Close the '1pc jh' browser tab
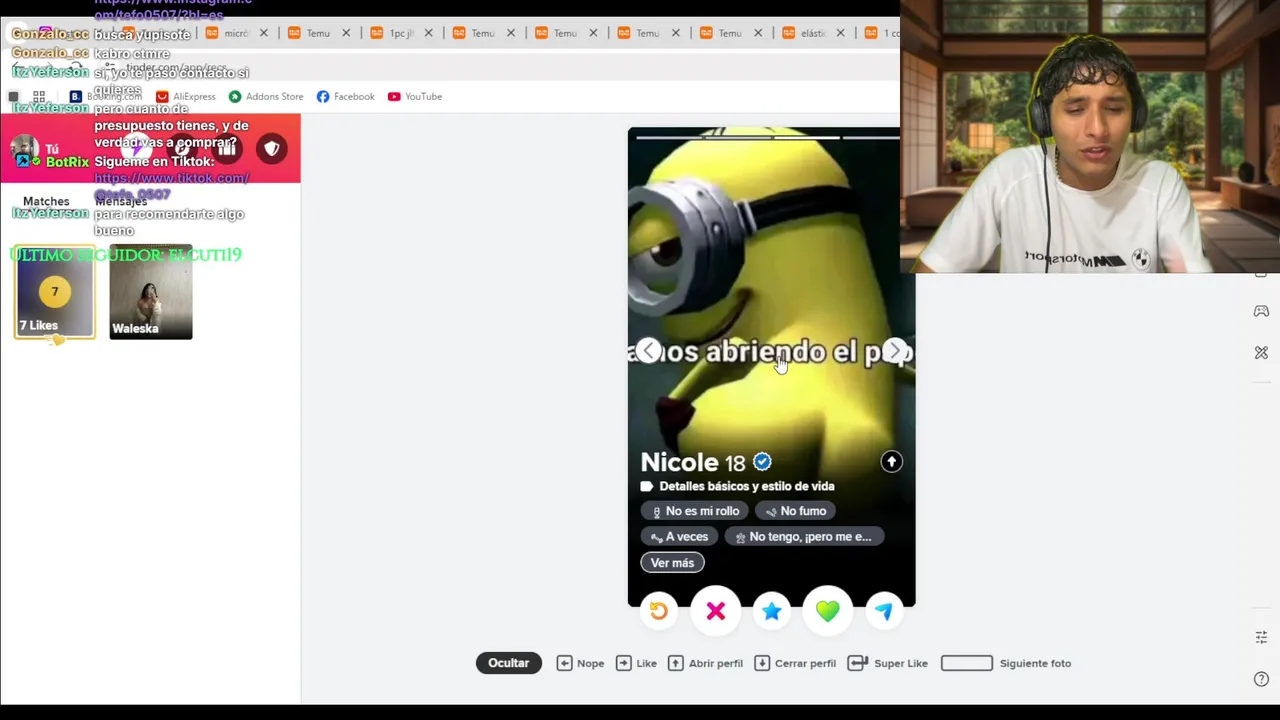Image resolution: width=1280 pixels, height=720 pixels. pos(429,33)
